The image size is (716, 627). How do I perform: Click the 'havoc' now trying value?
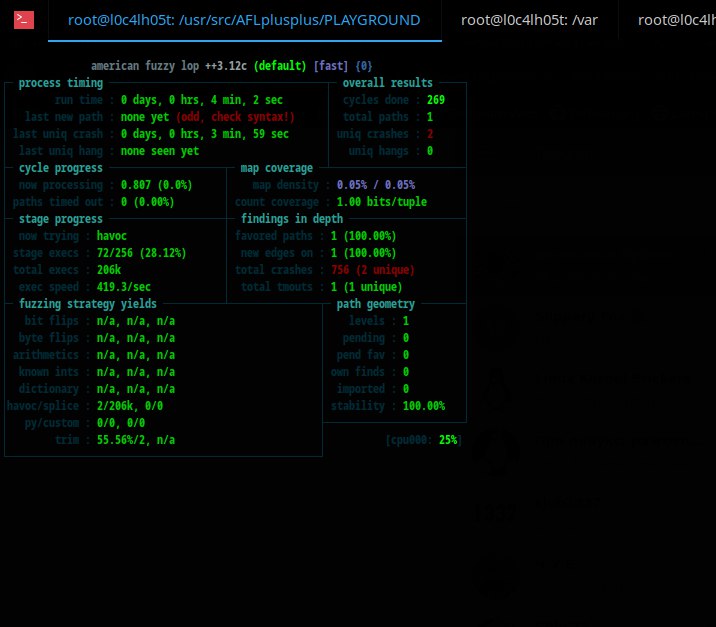[111, 236]
